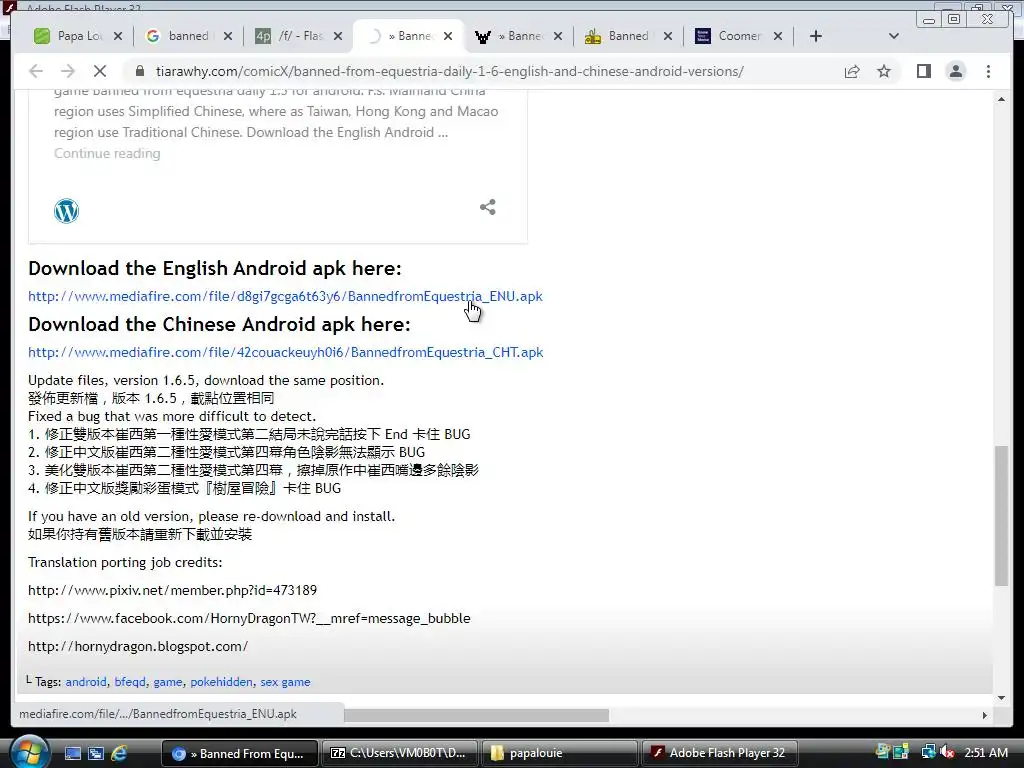
Task: Click the vertical scrollbar thumb
Action: (1001, 516)
